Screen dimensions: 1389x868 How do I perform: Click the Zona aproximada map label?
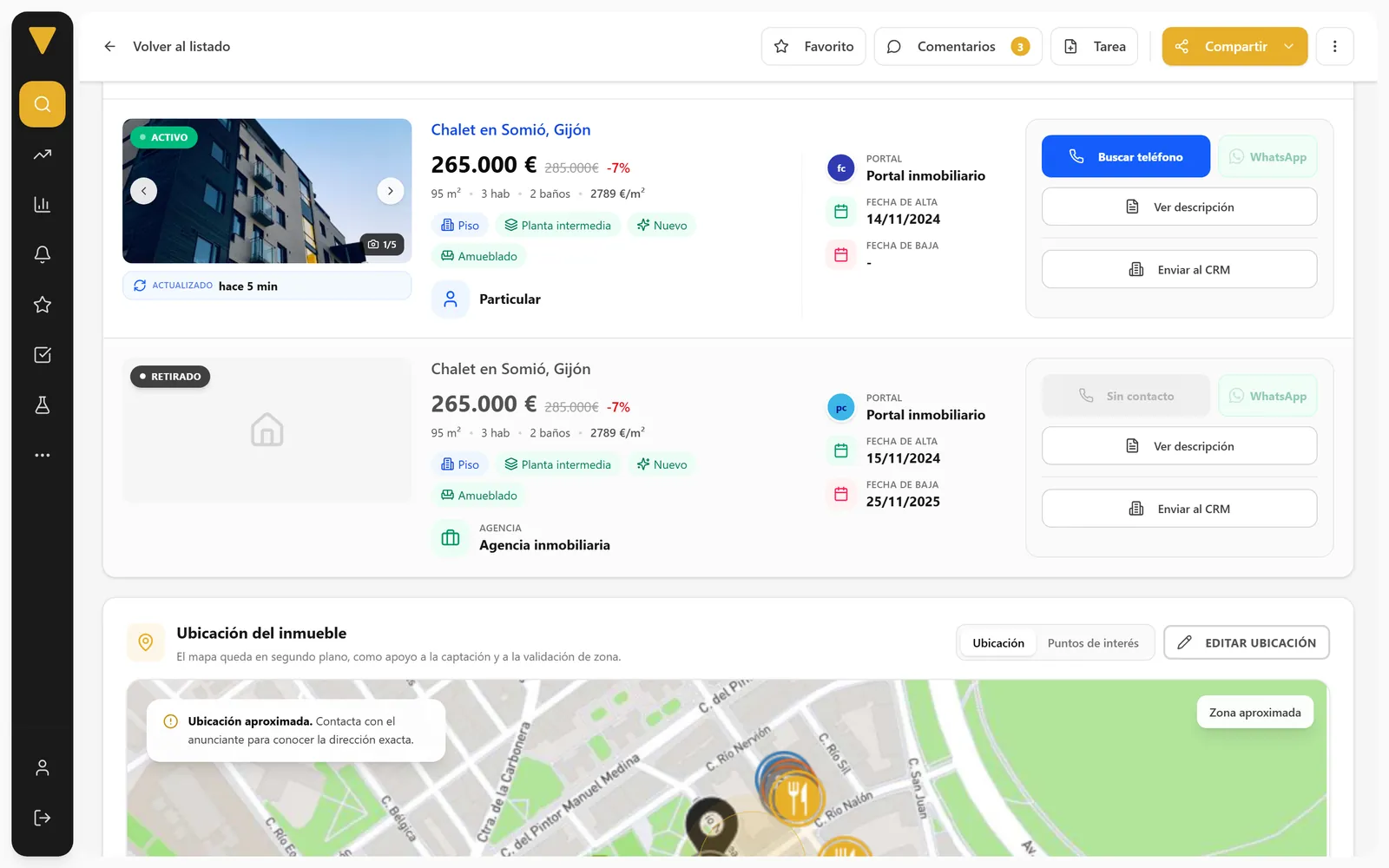(1255, 713)
